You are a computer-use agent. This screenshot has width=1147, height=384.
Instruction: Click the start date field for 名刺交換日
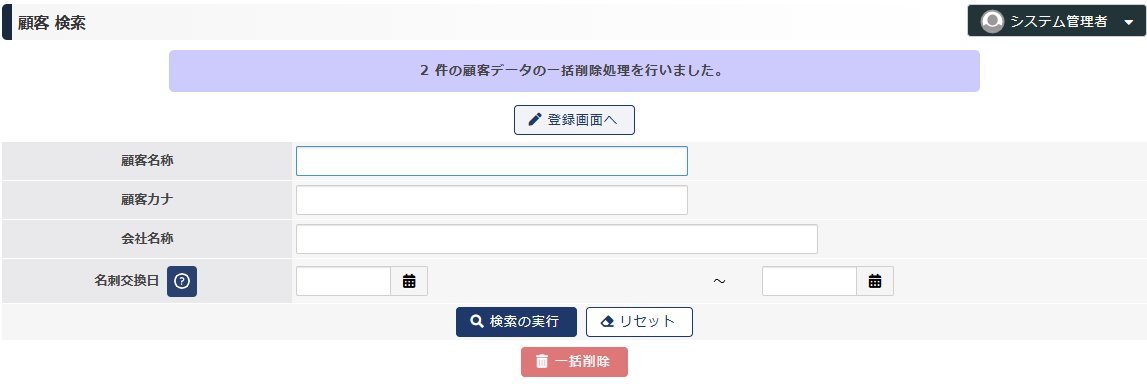(x=343, y=281)
